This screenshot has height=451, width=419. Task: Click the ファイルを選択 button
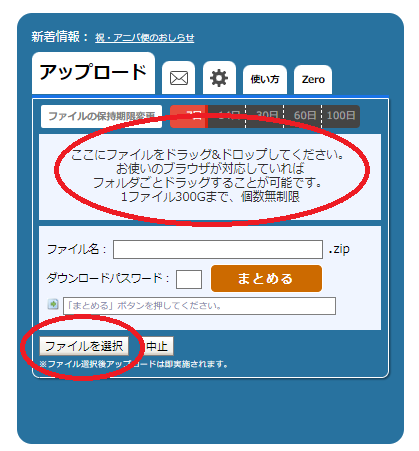pyautogui.click(x=84, y=346)
